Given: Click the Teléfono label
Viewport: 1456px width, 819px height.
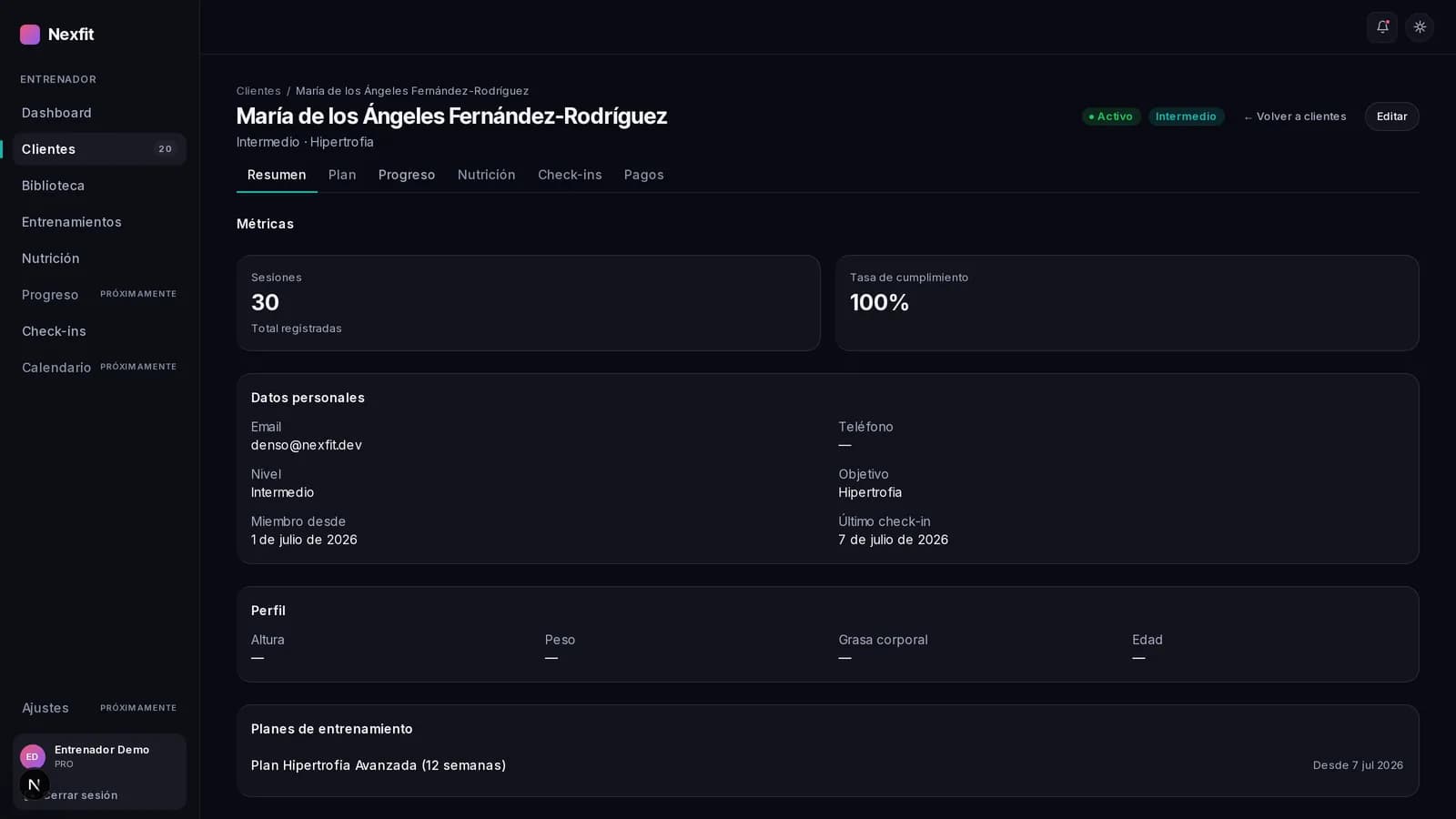Looking at the screenshot, I should pos(865,427).
